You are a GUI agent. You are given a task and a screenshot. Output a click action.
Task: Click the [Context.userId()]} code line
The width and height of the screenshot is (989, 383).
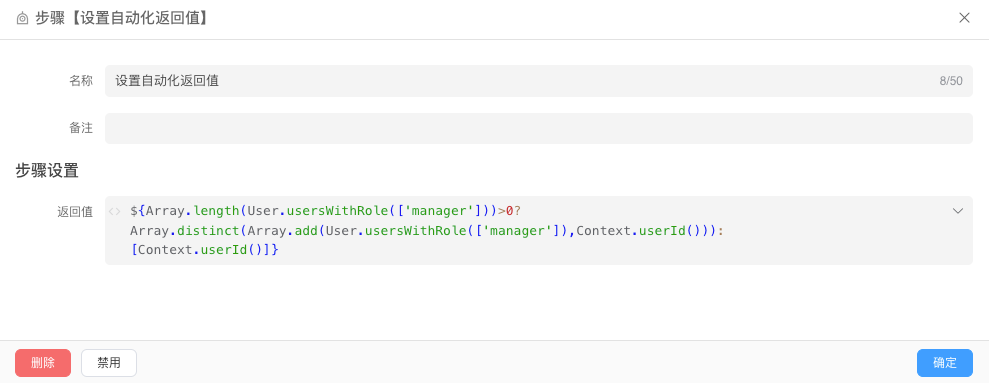click(204, 249)
